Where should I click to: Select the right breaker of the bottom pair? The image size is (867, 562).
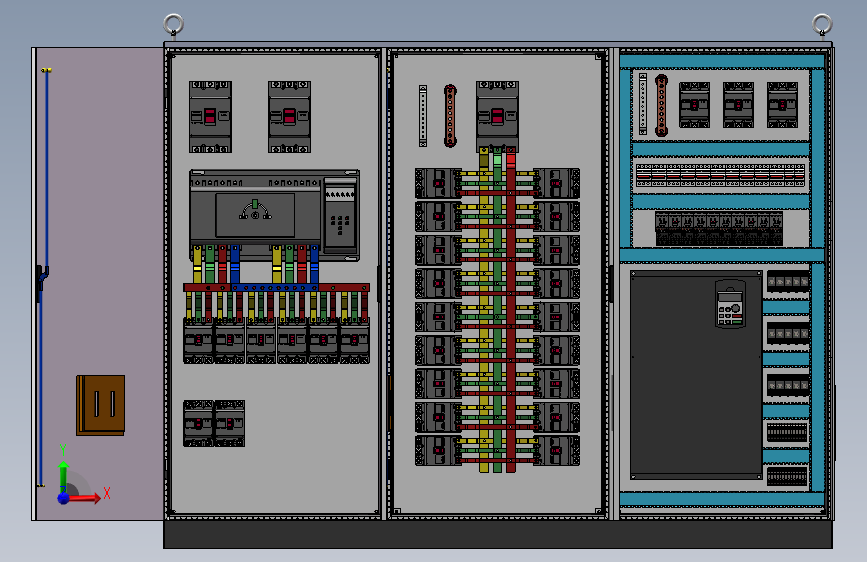229,424
